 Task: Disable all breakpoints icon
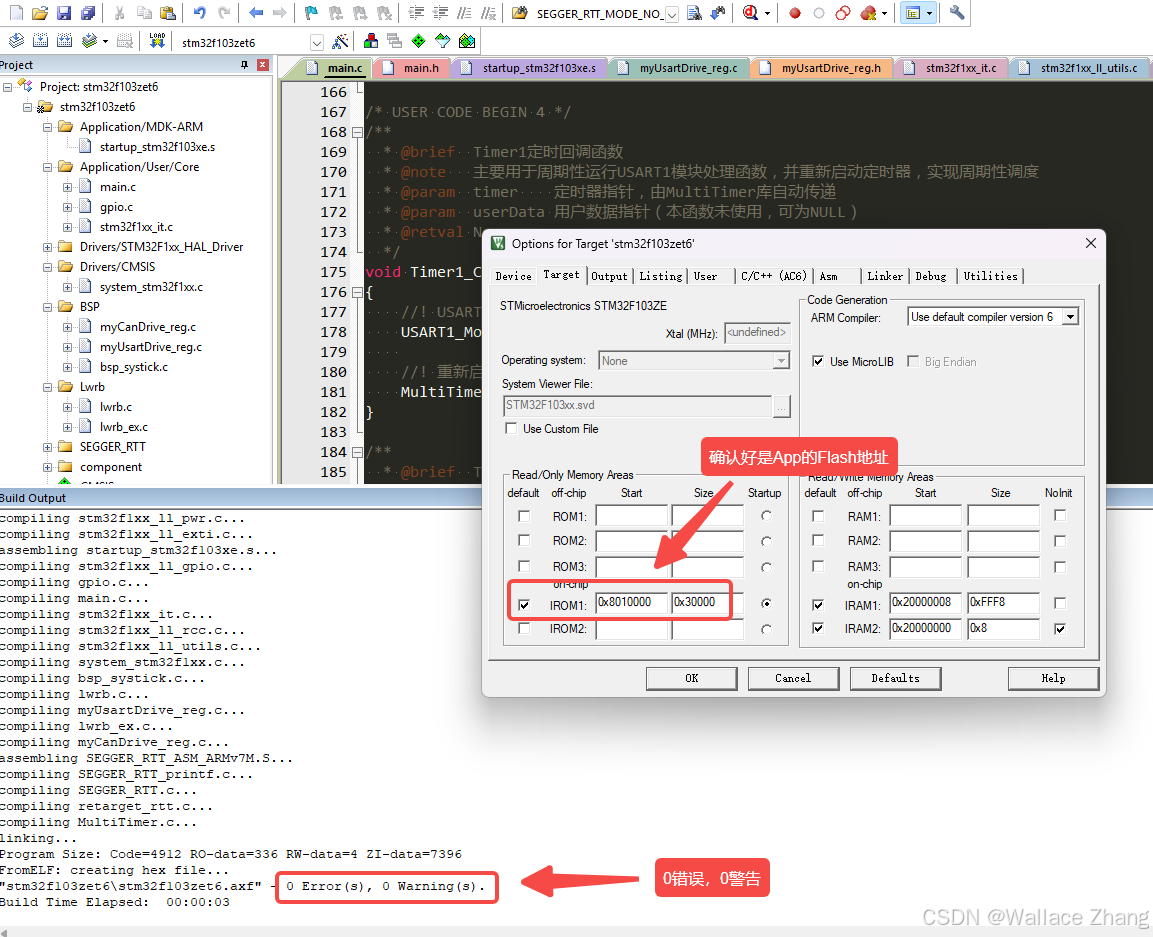tap(843, 13)
